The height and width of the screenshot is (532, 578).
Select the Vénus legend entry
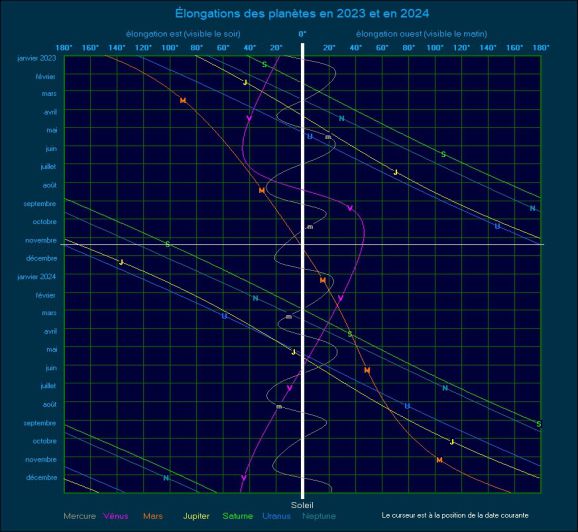tap(116, 516)
